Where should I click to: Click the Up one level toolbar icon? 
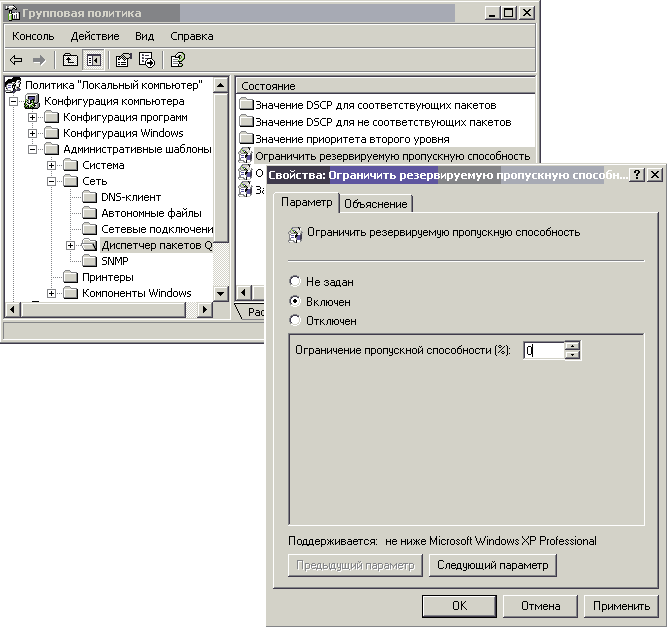click(70, 60)
